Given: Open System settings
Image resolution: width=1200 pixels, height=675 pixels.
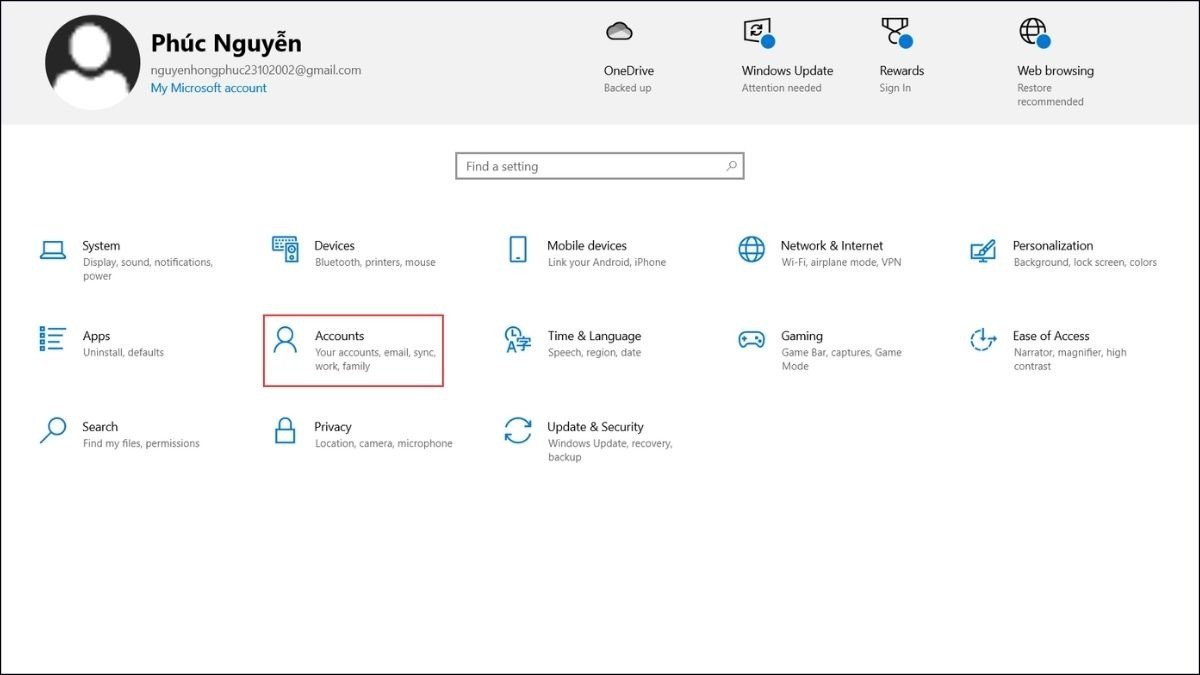Looking at the screenshot, I should [100, 245].
